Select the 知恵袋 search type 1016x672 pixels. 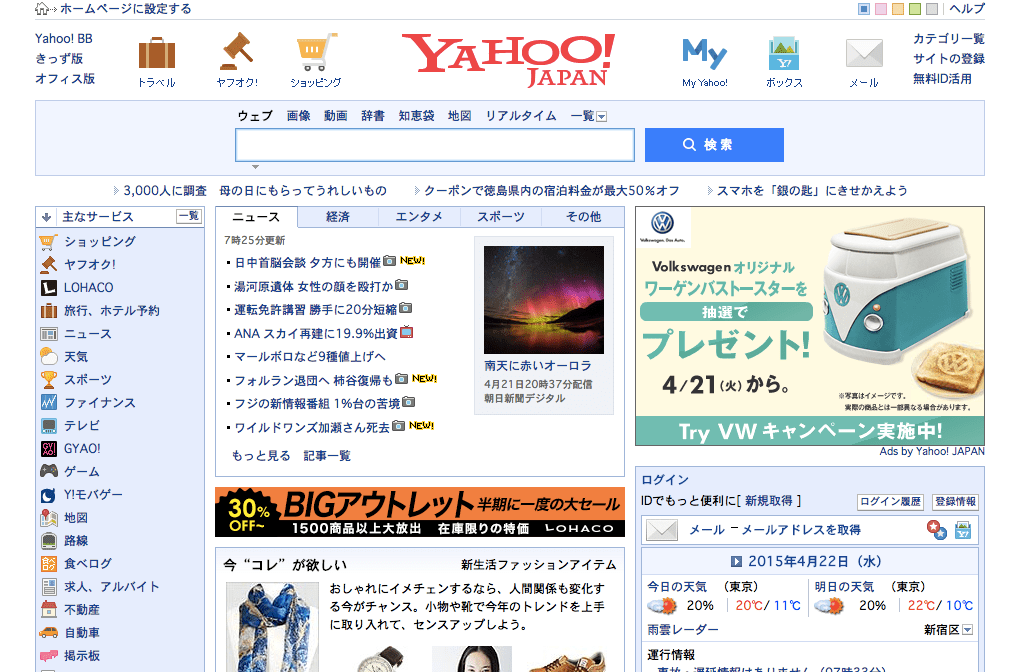point(416,116)
